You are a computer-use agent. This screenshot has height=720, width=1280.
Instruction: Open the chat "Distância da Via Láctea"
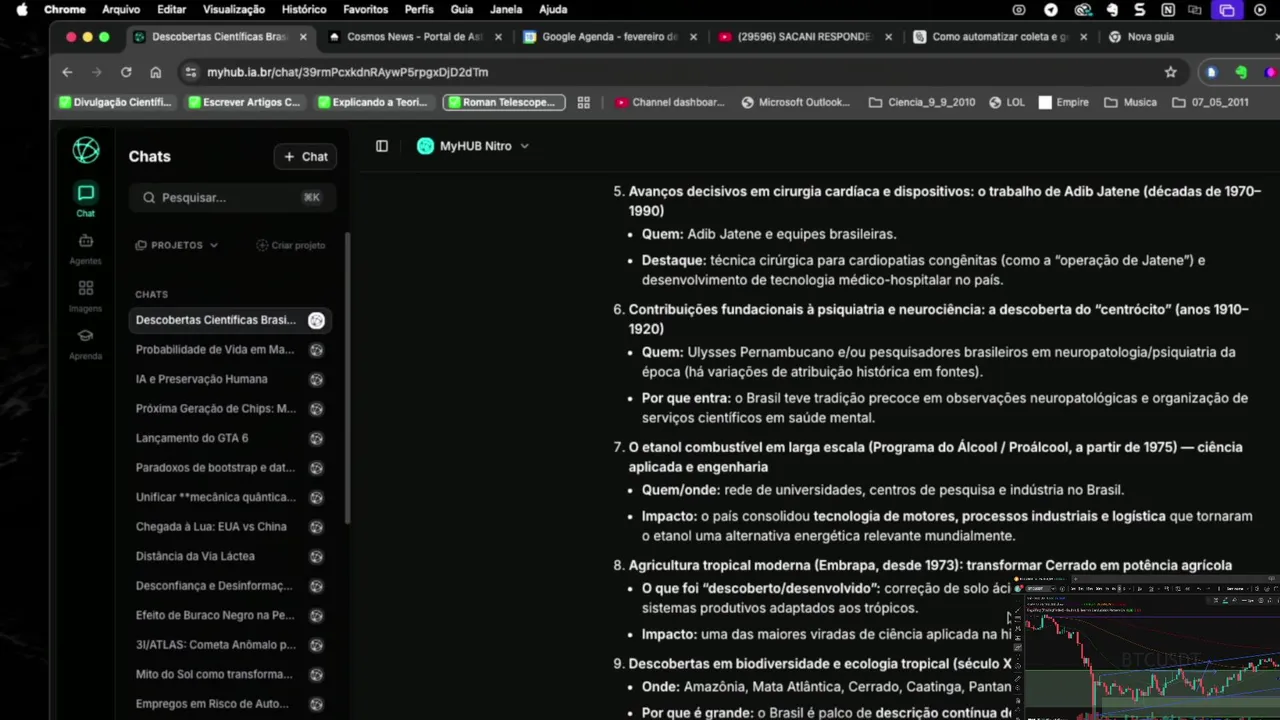tap(230, 556)
